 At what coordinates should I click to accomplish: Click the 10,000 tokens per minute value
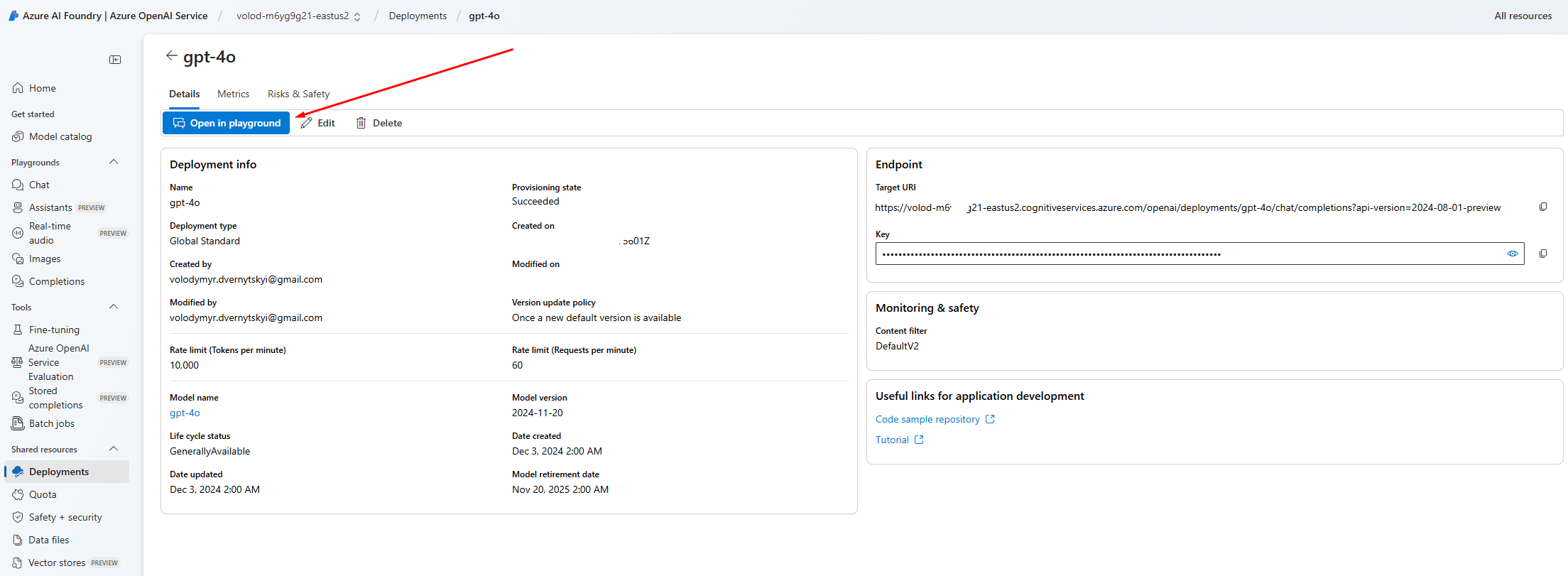[184, 365]
